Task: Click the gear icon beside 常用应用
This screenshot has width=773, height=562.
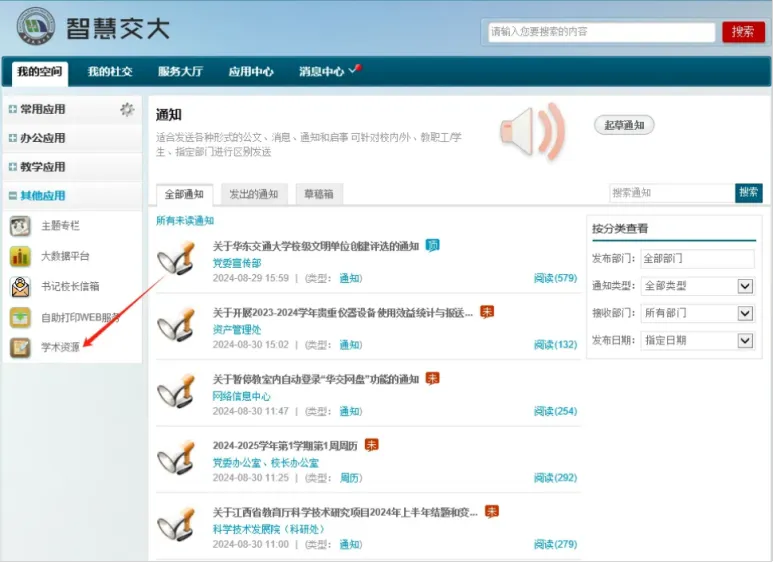Action: [x=127, y=109]
